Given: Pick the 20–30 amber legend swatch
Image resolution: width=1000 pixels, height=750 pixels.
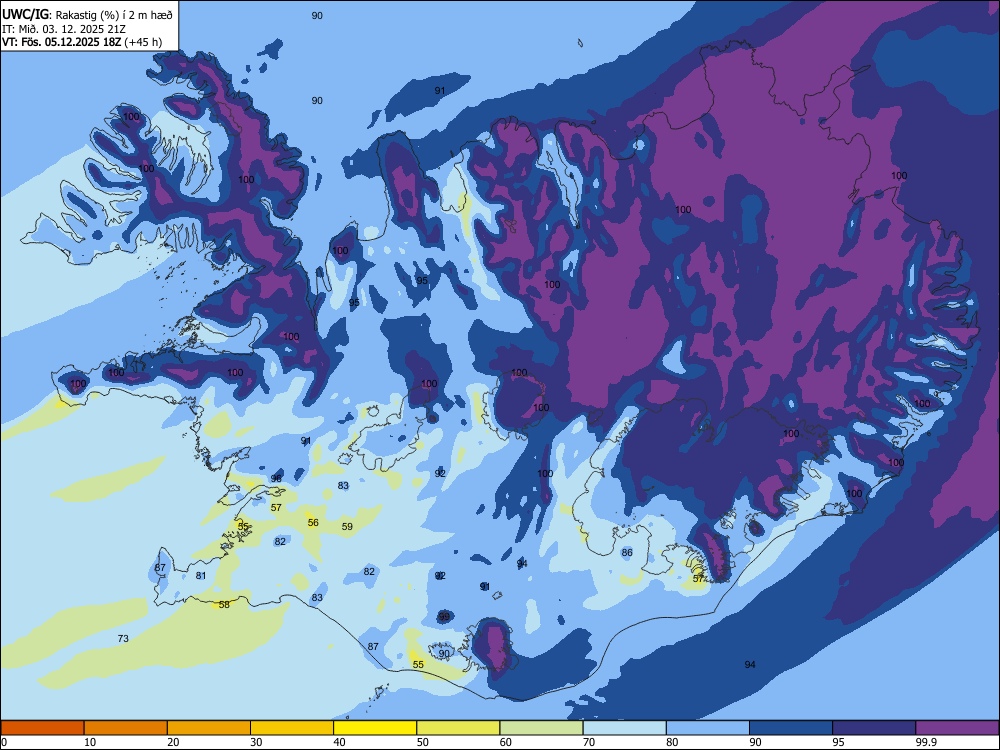Looking at the screenshot, I should pyautogui.click(x=209, y=728).
